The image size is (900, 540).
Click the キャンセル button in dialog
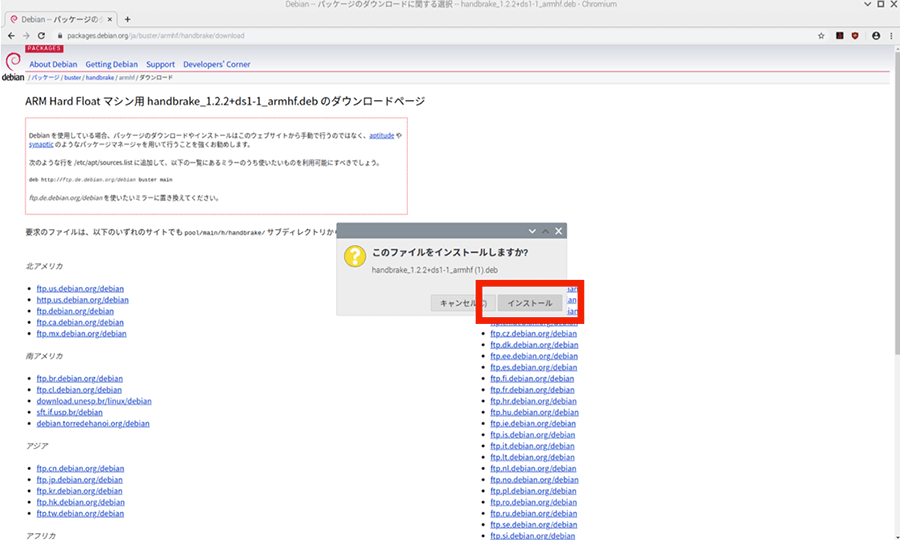point(463,303)
